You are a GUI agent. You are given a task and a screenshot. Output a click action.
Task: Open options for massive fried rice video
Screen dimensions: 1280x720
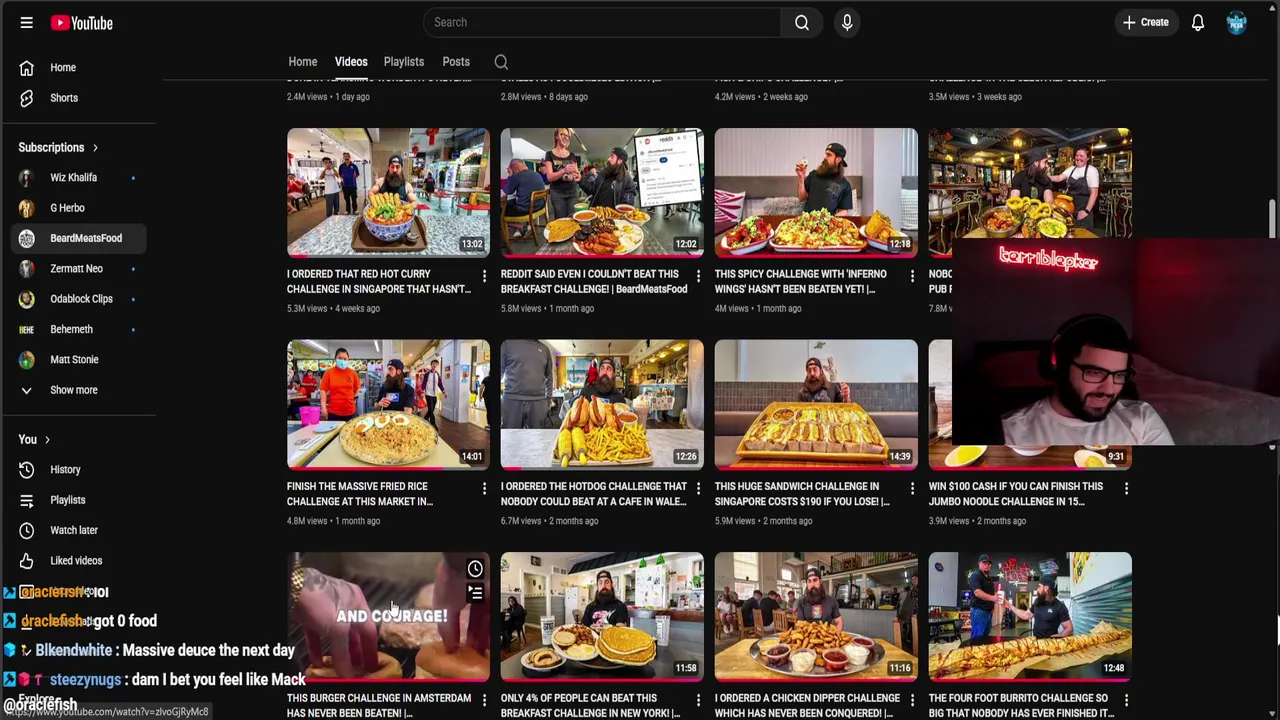pos(484,488)
